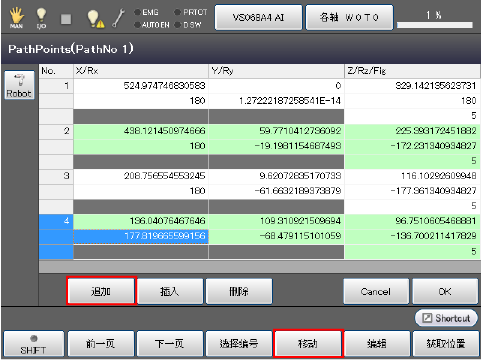Click the Z/Rz/Fig column header
The width and height of the screenshot is (481, 360).
[x=412, y=71]
